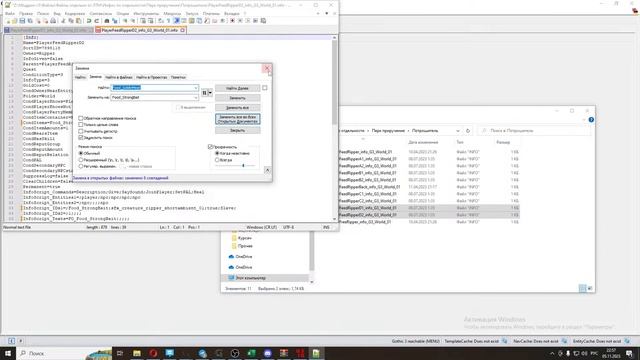Click the 'Заменить все' button
Image resolution: width=640 pixels, height=360 pixels.
point(237,108)
